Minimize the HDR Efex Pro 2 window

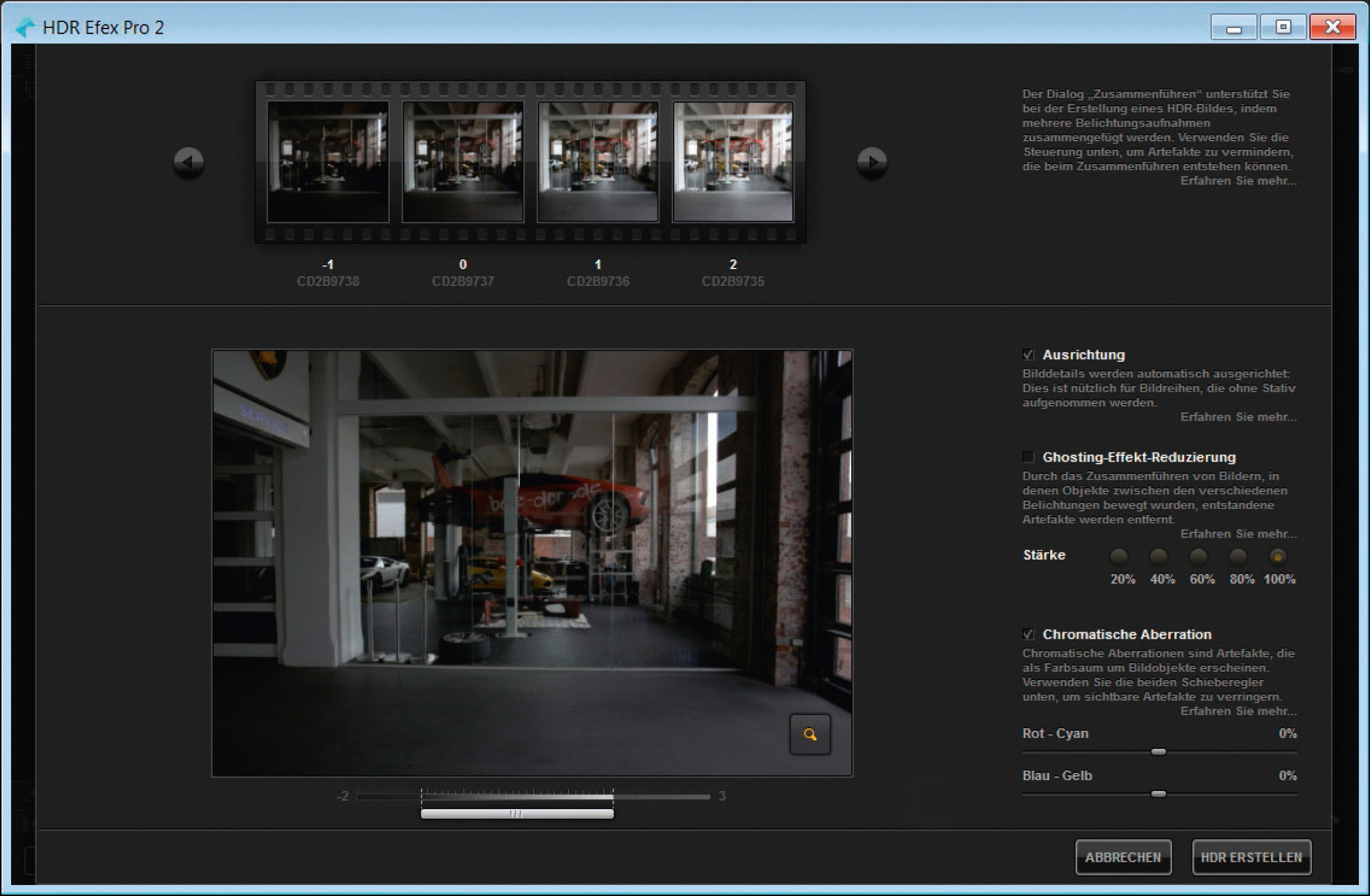pos(1234,27)
